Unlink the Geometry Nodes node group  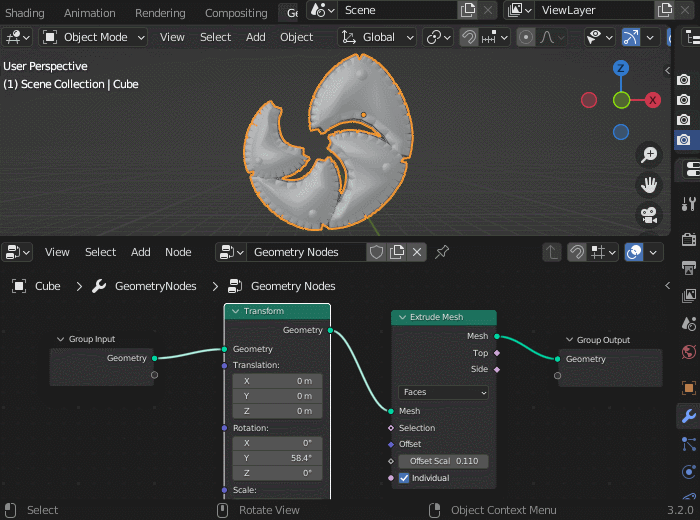[x=417, y=252]
